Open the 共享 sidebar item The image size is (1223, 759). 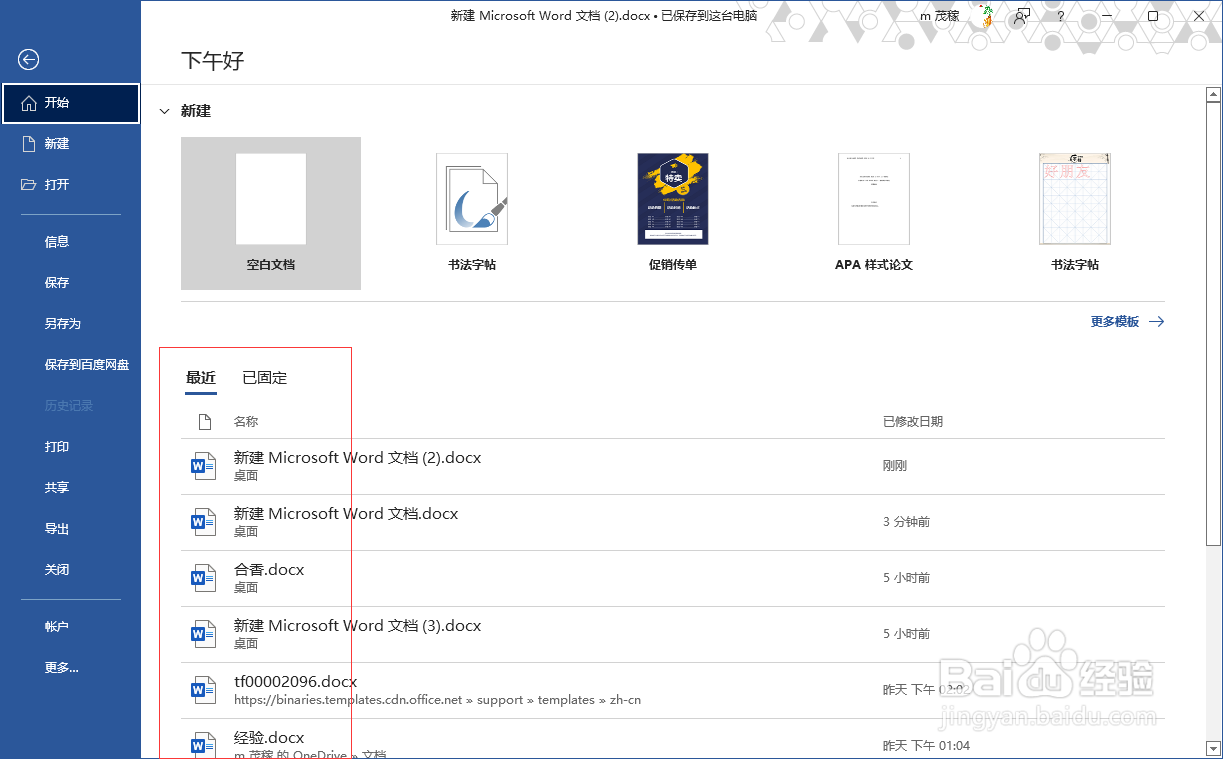click(57, 488)
